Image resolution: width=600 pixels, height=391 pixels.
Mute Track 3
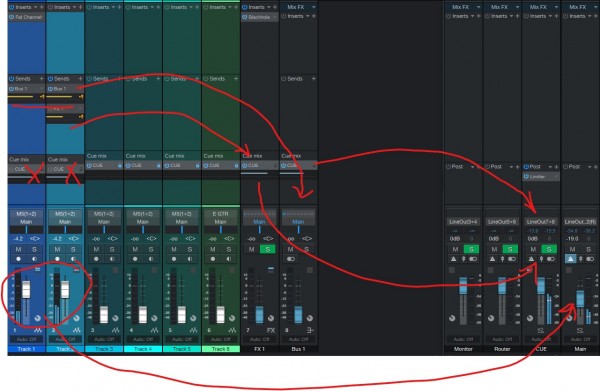click(x=96, y=249)
